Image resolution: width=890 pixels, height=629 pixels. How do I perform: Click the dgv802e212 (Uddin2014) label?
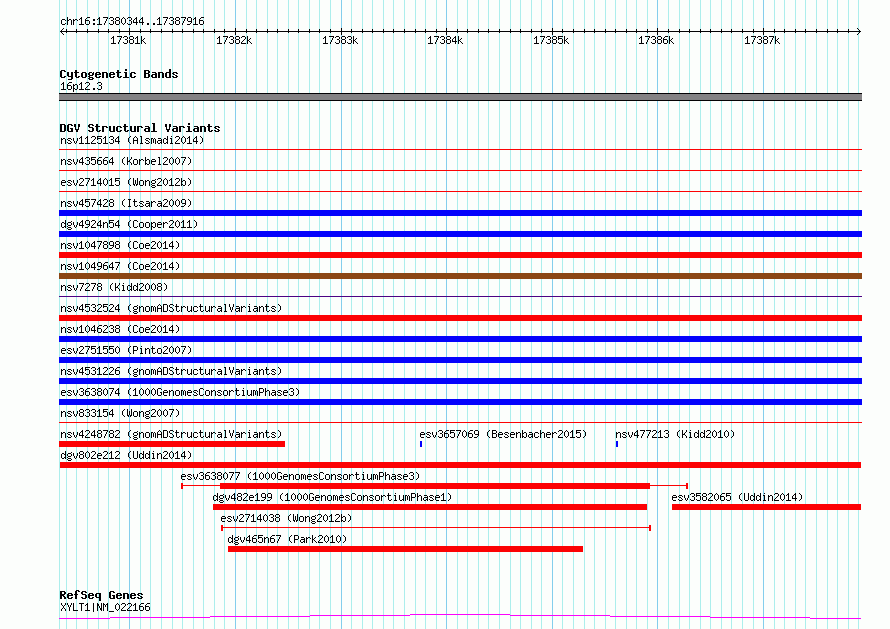pyautogui.click(x=126, y=455)
